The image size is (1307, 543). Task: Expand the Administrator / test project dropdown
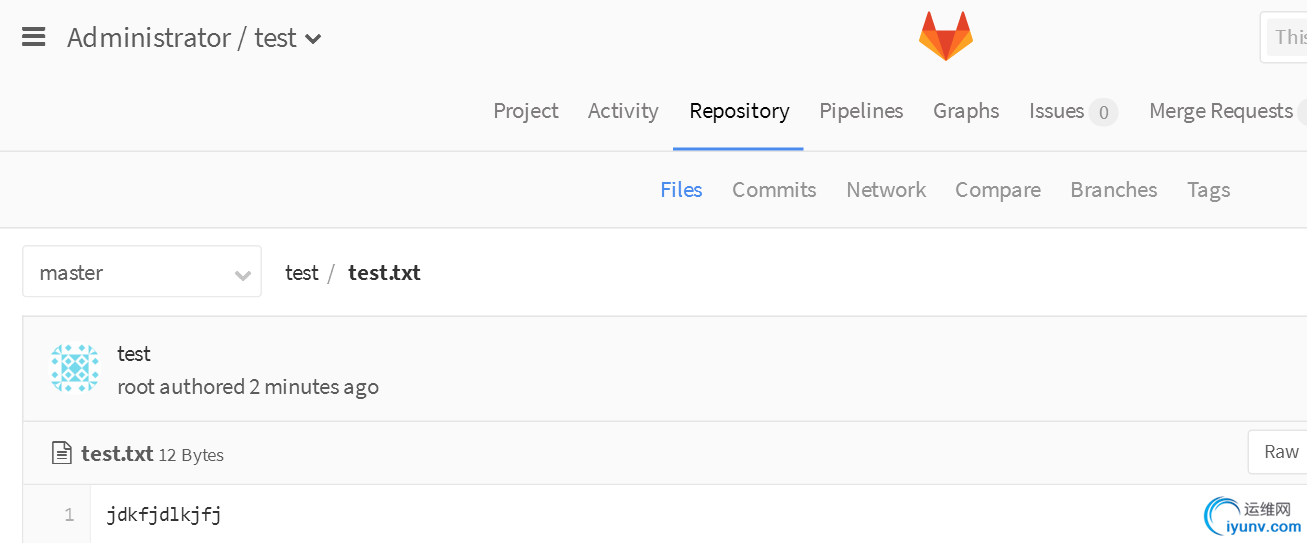(x=313, y=39)
